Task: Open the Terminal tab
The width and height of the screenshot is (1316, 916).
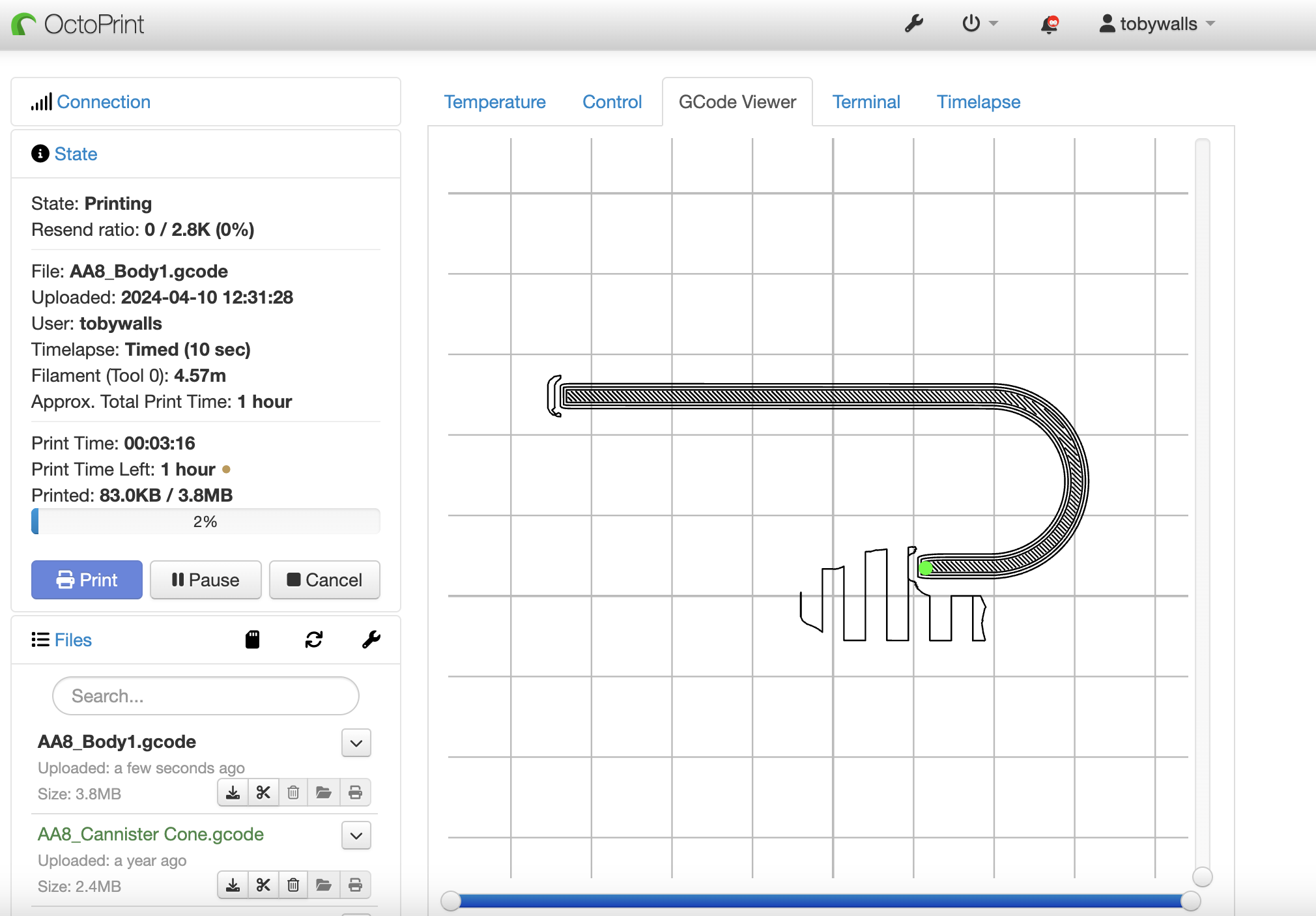Action: point(866,102)
